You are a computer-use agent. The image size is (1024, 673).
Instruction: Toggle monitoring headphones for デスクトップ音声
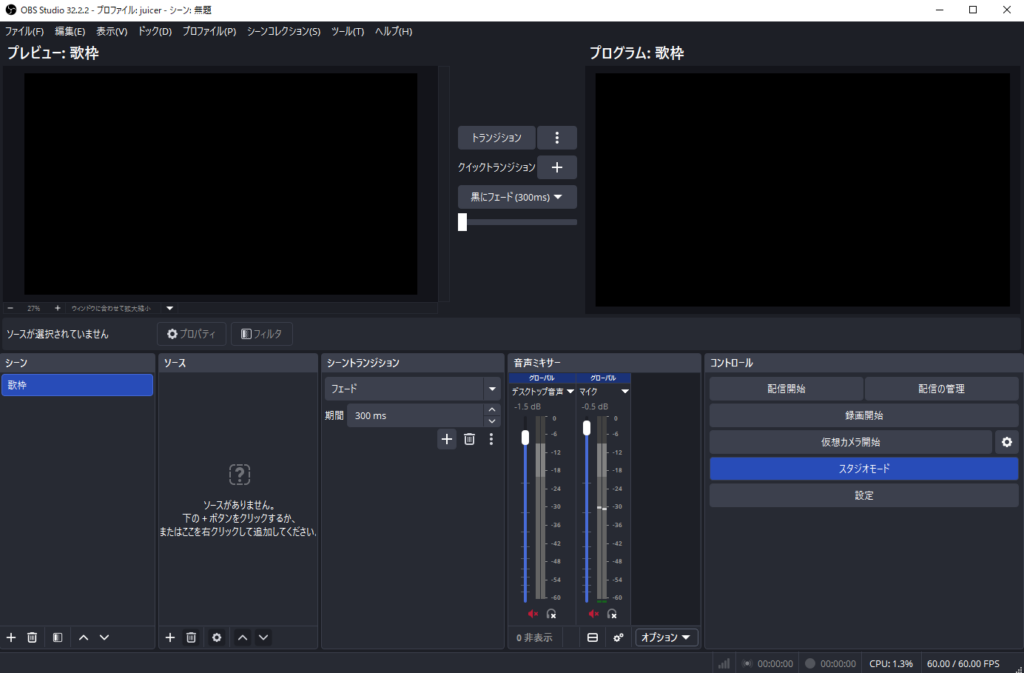551,614
